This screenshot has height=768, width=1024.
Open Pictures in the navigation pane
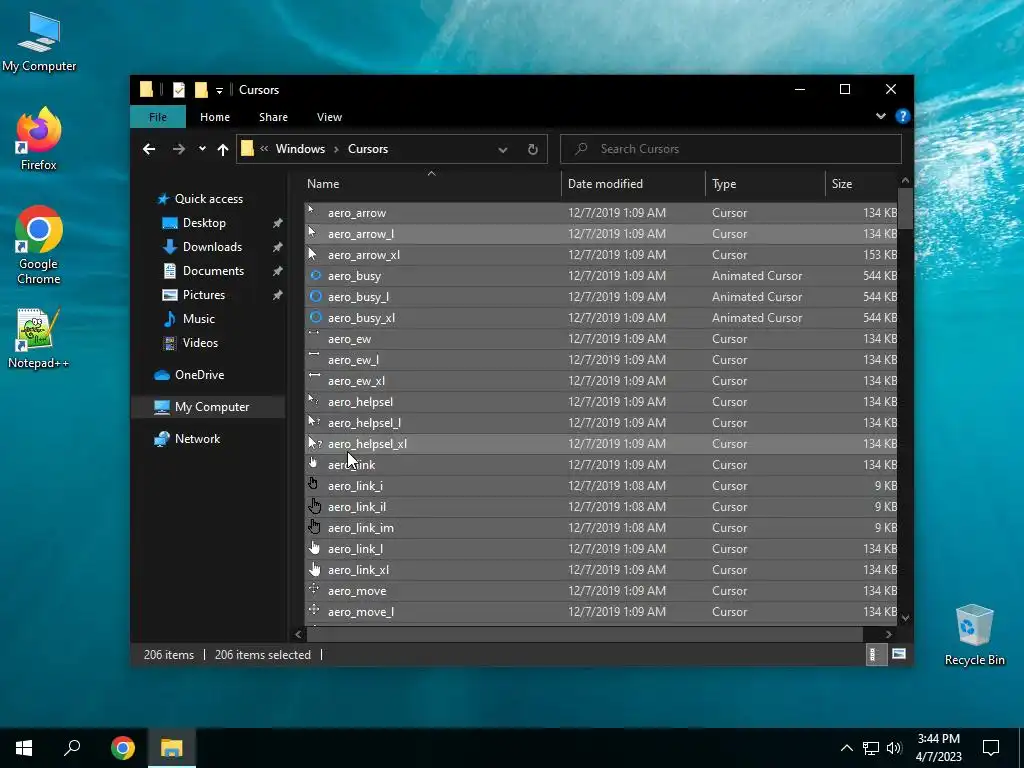point(204,295)
